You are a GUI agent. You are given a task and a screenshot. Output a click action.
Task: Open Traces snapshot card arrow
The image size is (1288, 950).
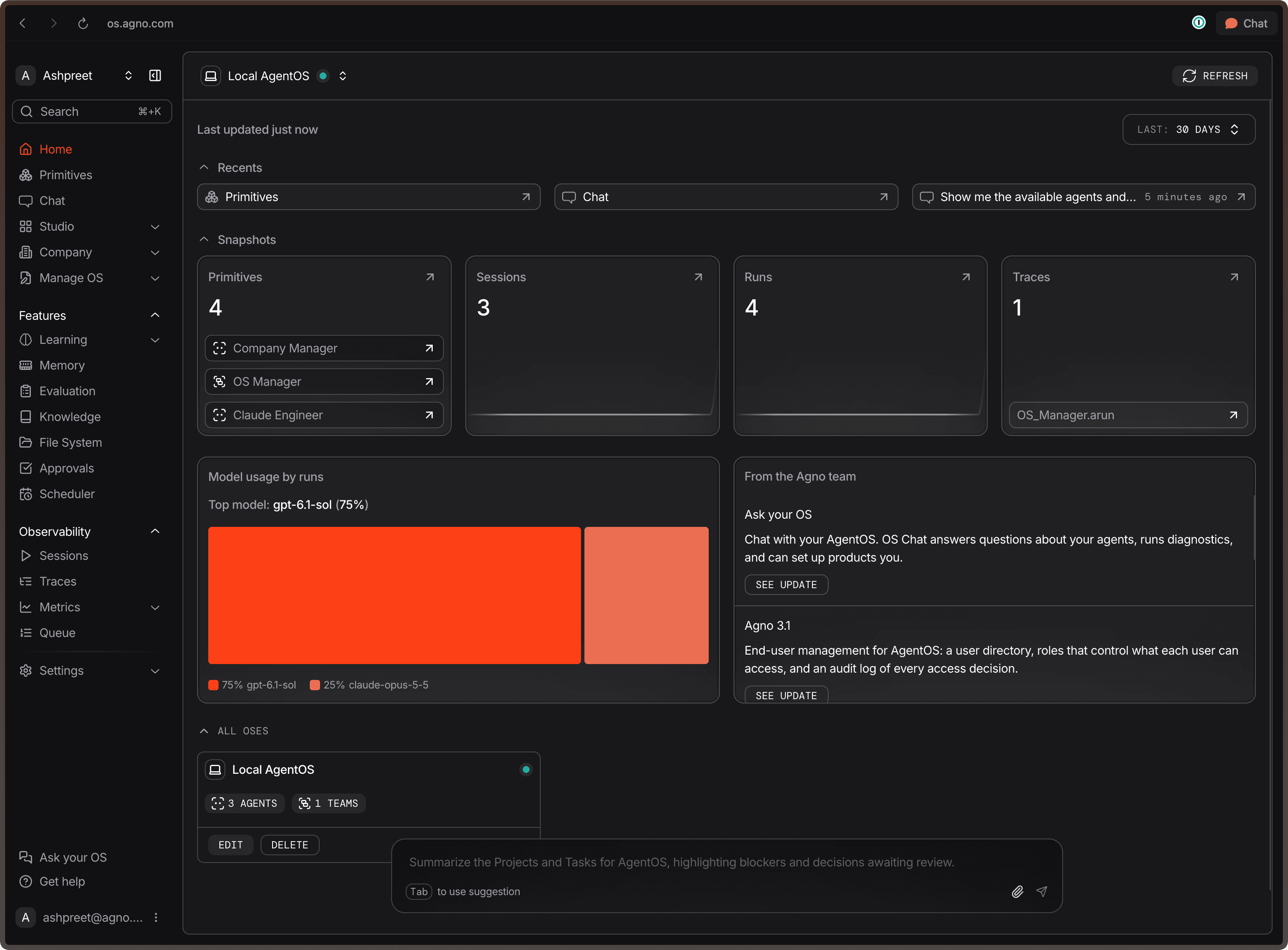click(x=1234, y=277)
